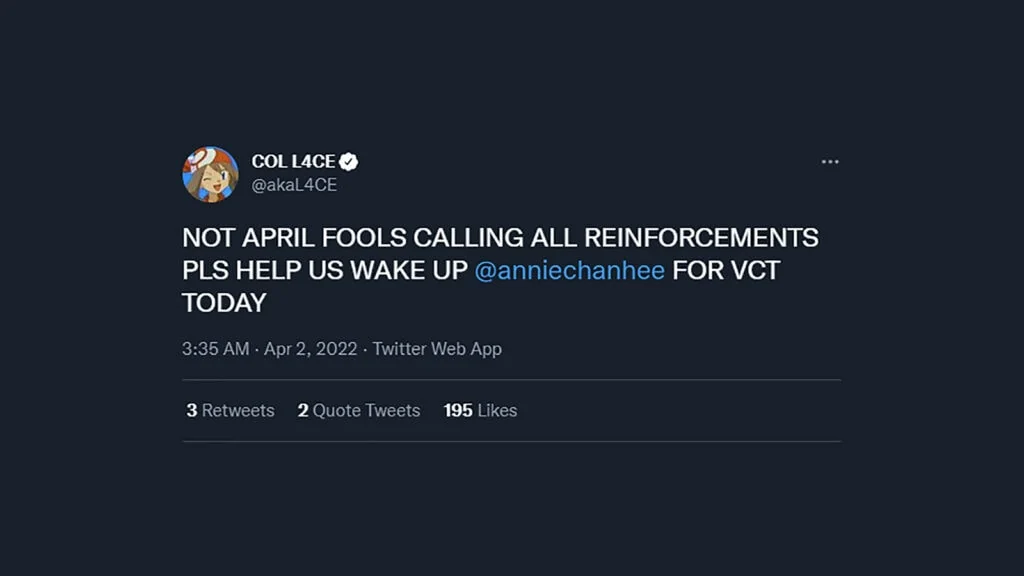Viewport: 1024px width, 576px height.
Task: Click the 3:35 AM timestamp
Action: 216,349
